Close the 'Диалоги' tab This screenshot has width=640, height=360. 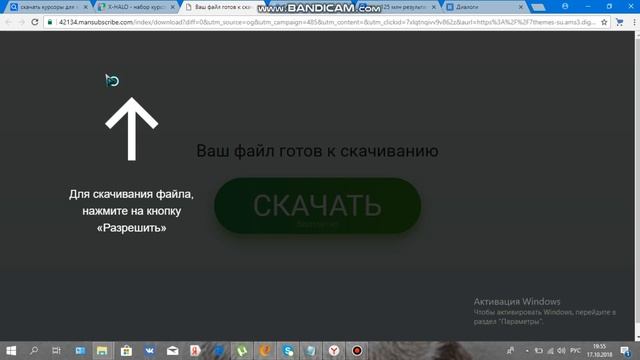(x=521, y=7)
